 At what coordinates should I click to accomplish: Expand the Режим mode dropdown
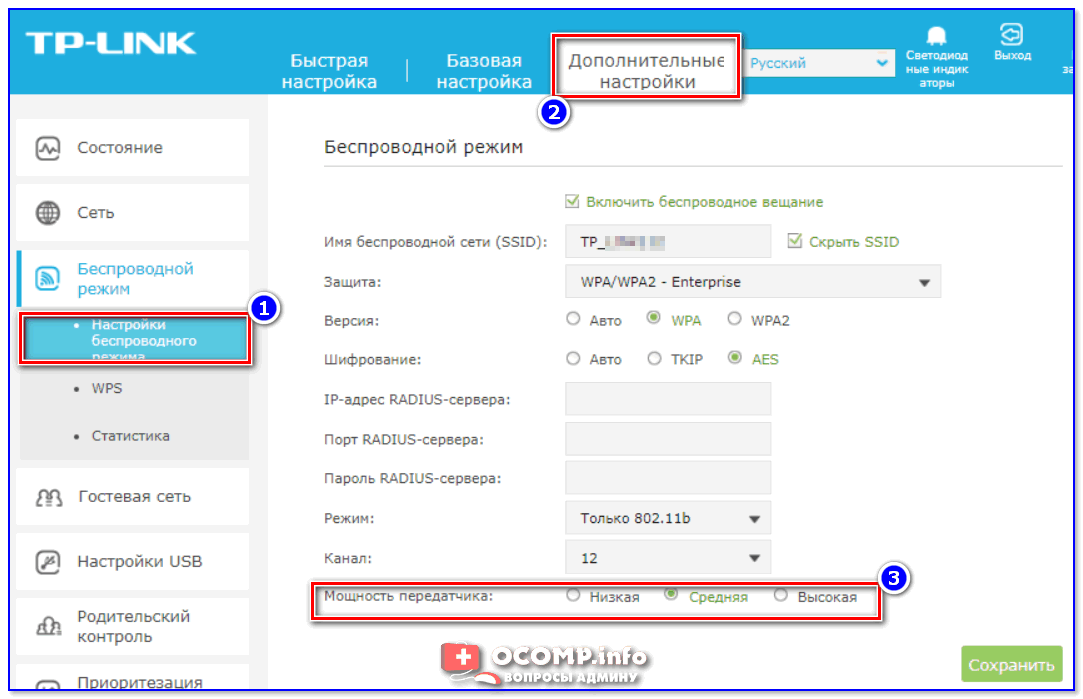667,519
